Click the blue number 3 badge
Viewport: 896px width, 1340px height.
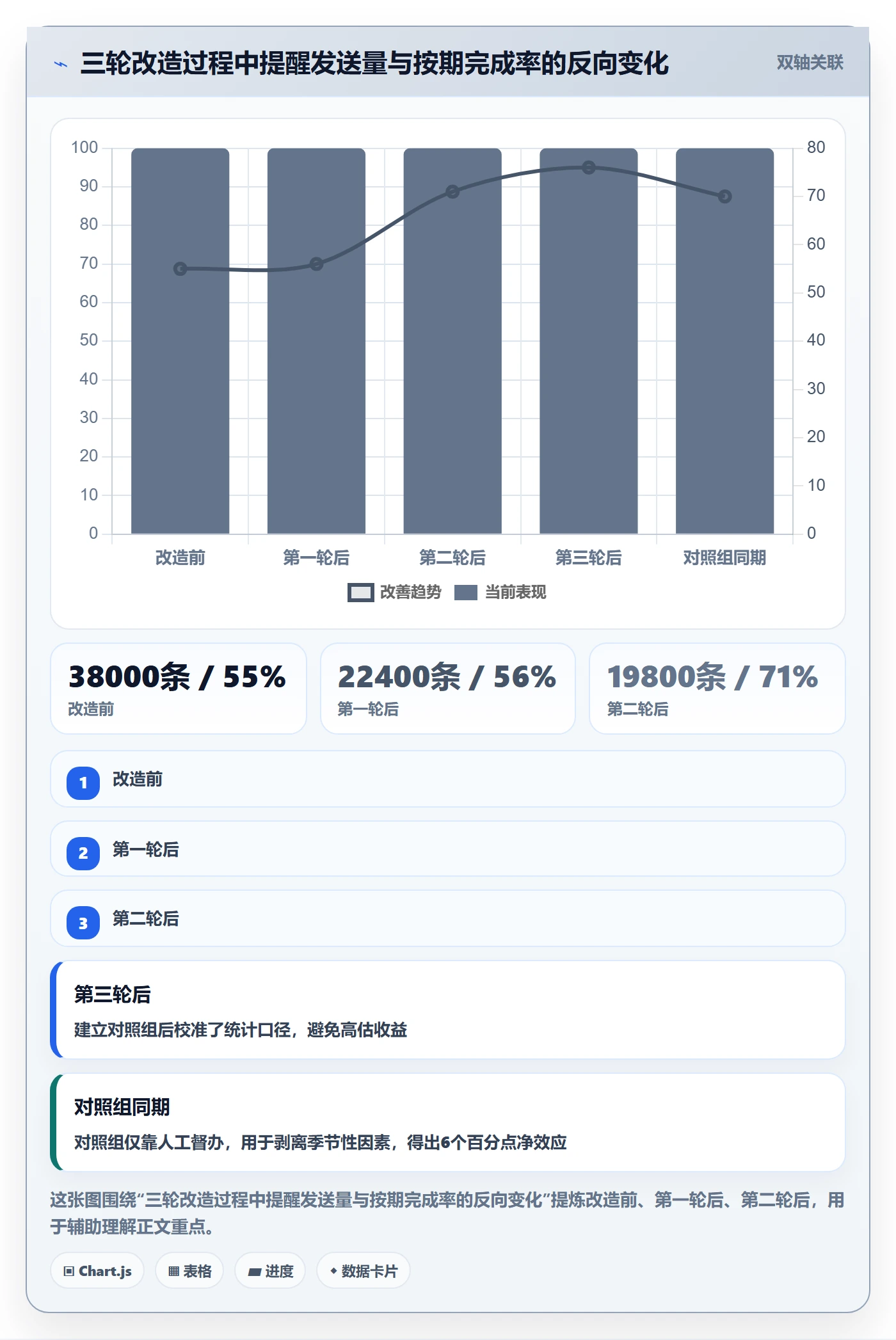[x=83, y=923]
